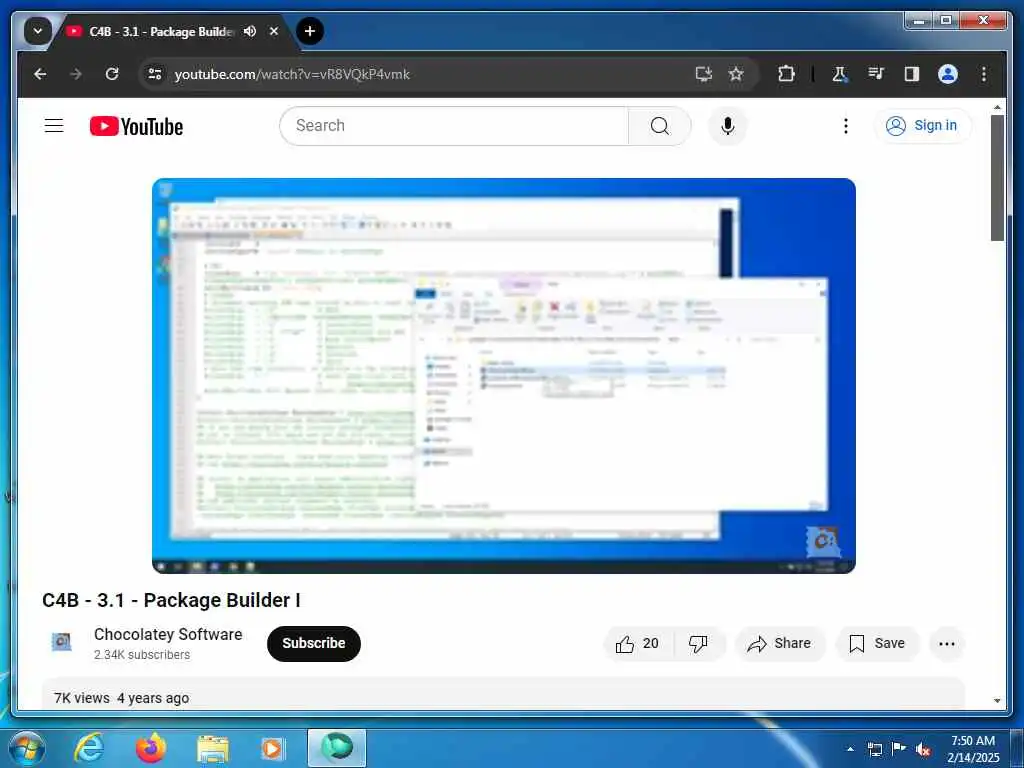The width and height of the screenshot is (1024, 768).
Task: Toggle the browser side panel
Action: [912, 74]
